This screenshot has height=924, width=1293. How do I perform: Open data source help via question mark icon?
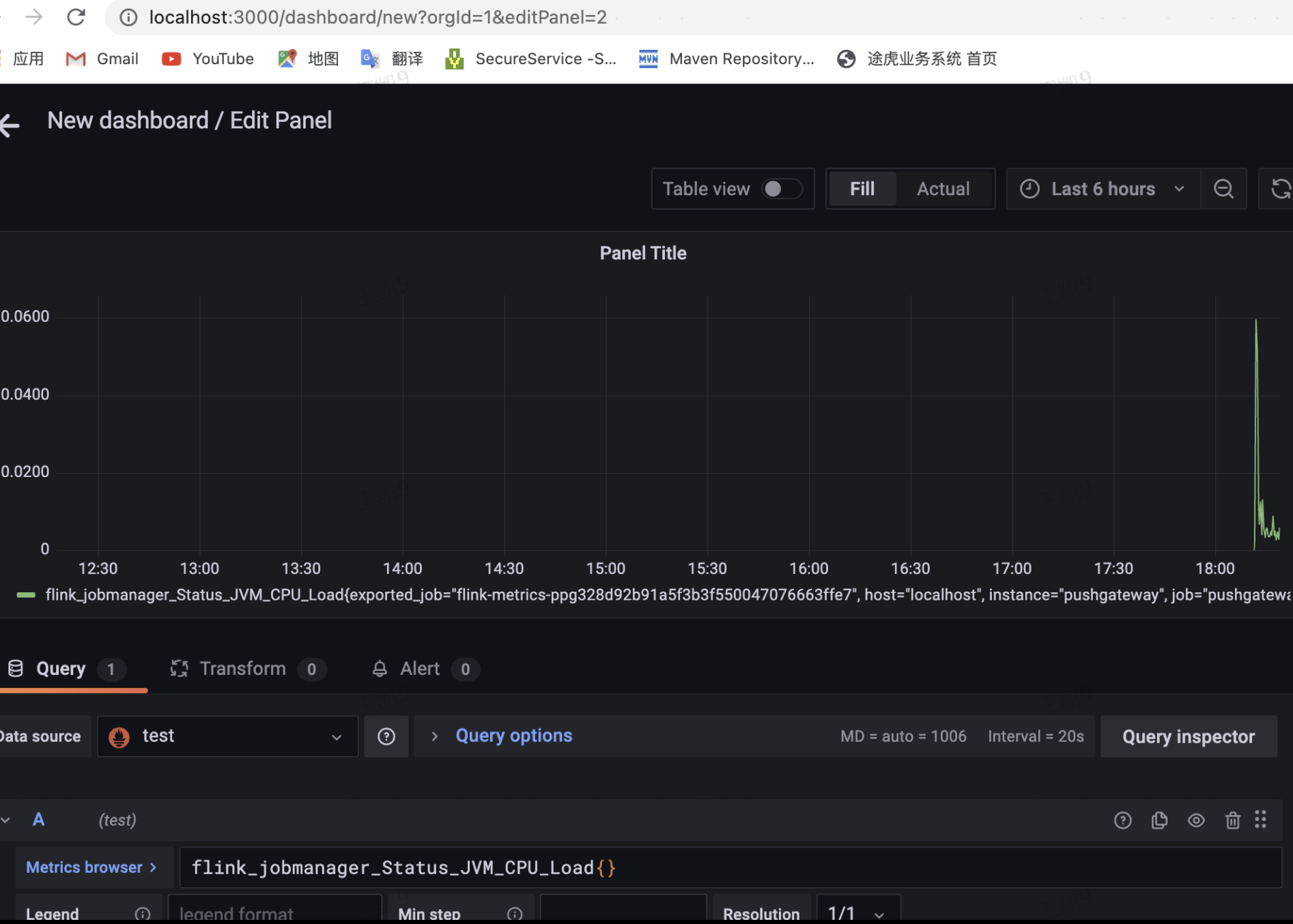point(386,736)
